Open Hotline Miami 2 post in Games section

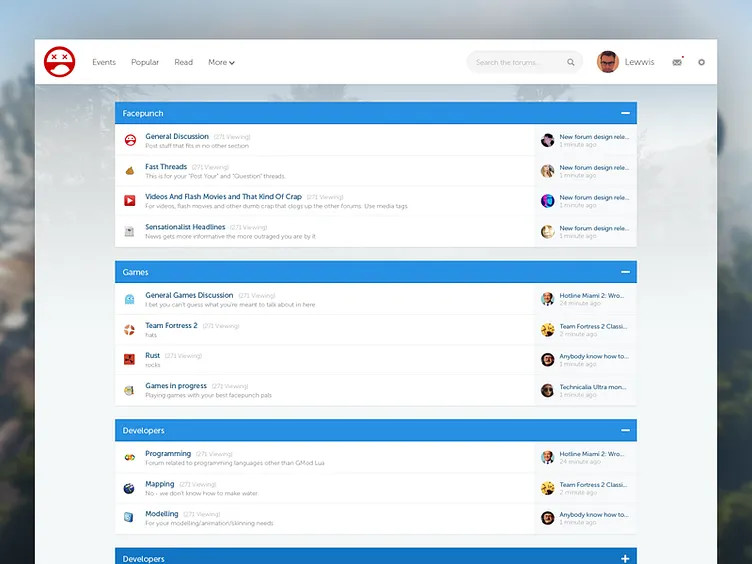(592, 295)
